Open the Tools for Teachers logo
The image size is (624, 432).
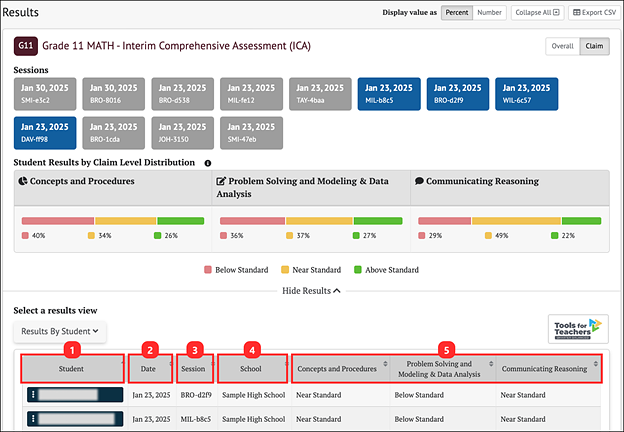click(x=579, y=330)
